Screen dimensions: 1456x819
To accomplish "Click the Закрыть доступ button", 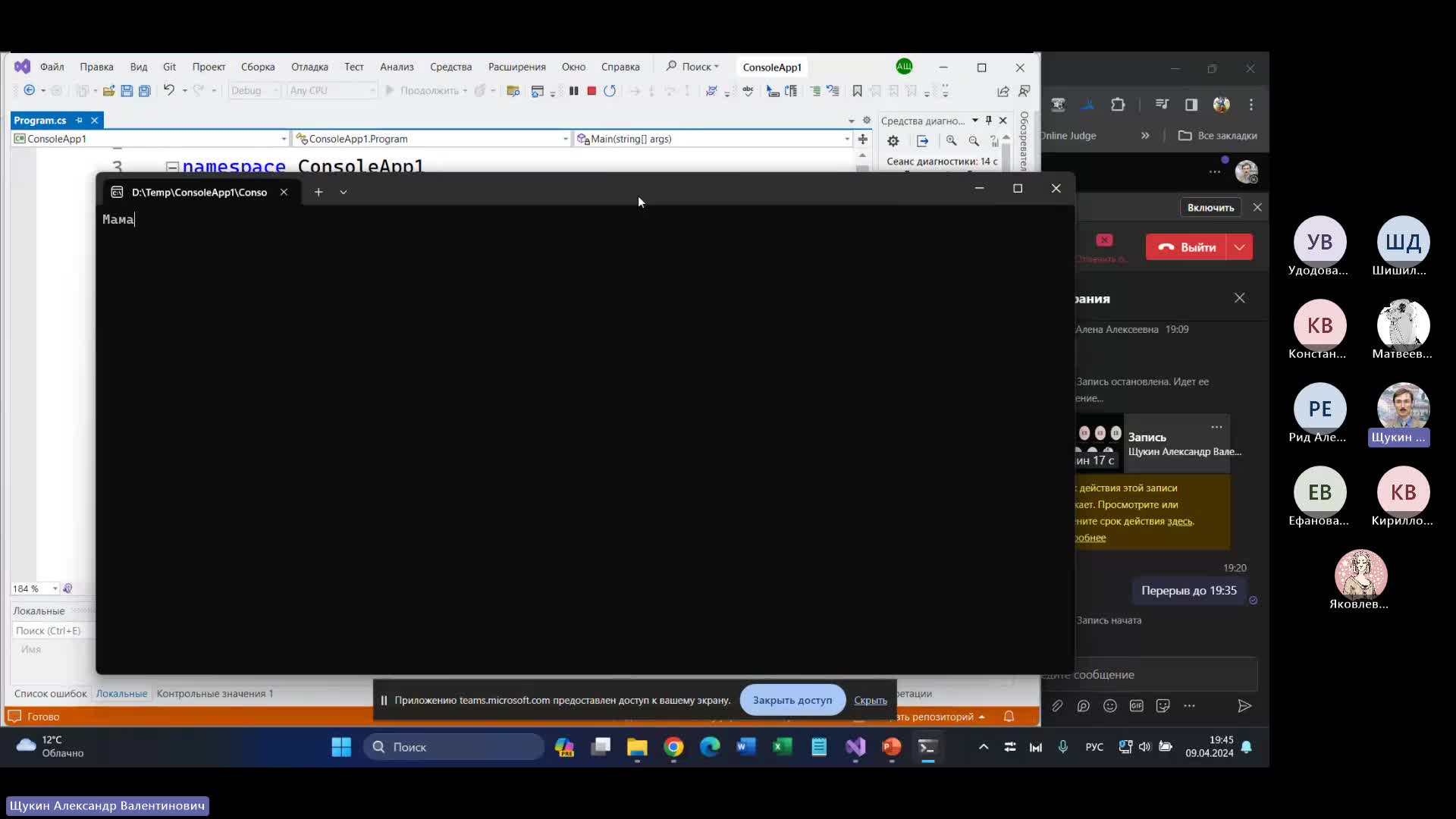I will pos(792,700).
